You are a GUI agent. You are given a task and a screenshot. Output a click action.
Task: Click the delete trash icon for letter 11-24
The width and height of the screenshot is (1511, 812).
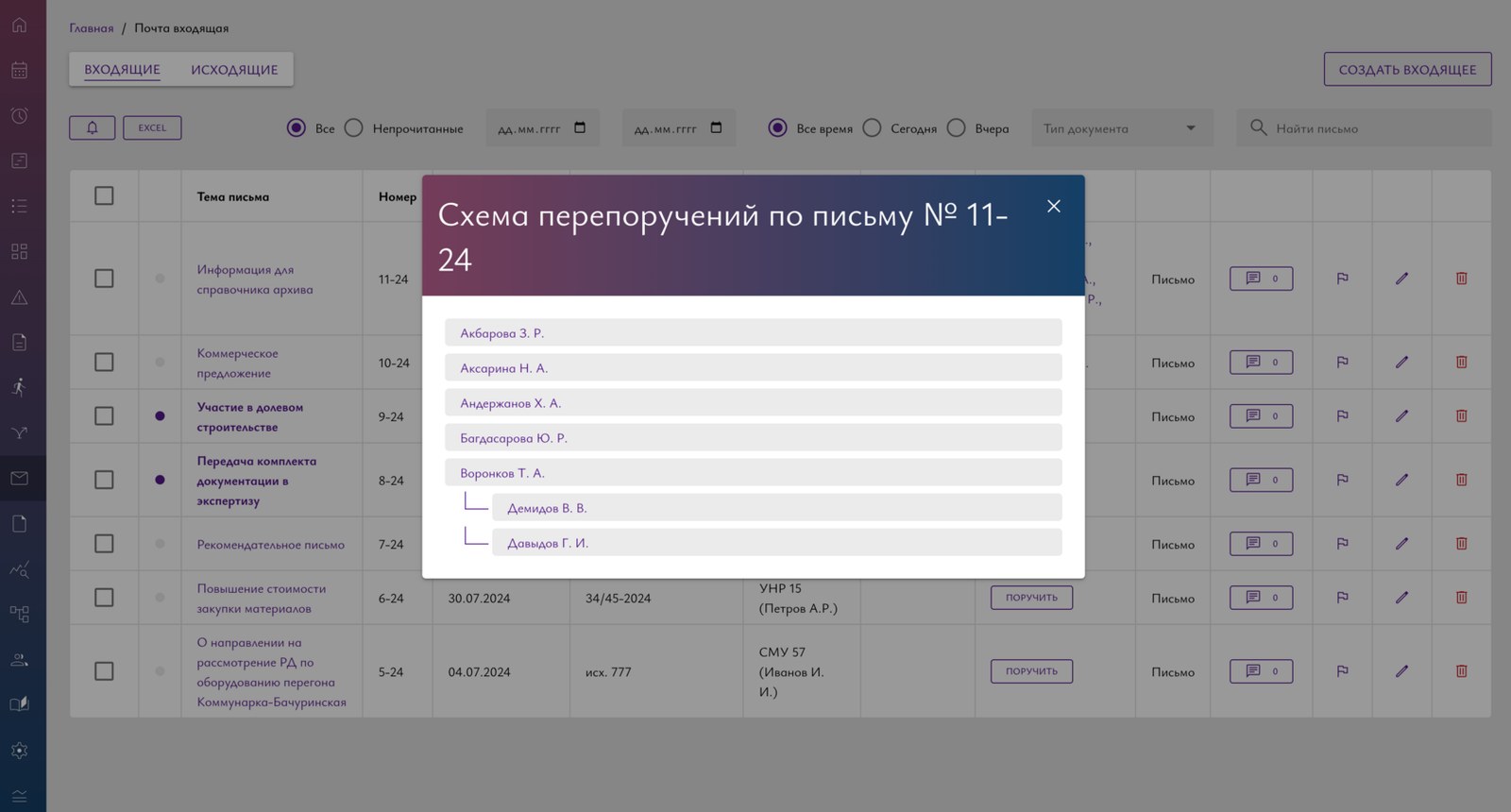(1462, 279)
